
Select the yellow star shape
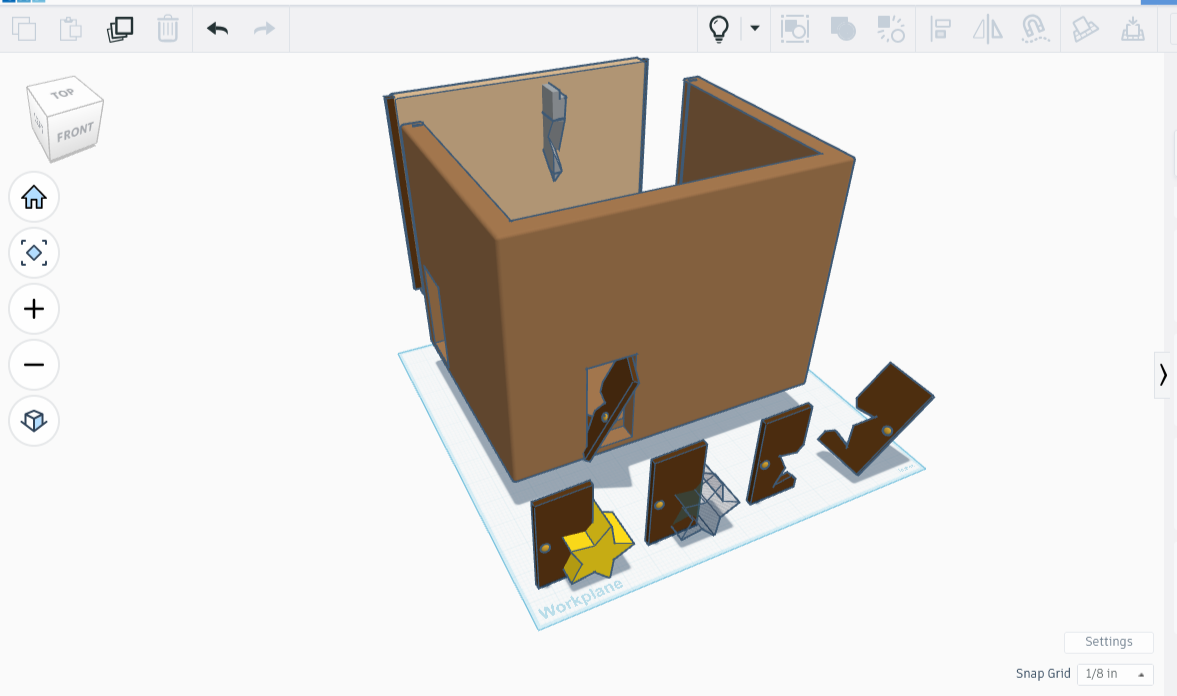602,550
